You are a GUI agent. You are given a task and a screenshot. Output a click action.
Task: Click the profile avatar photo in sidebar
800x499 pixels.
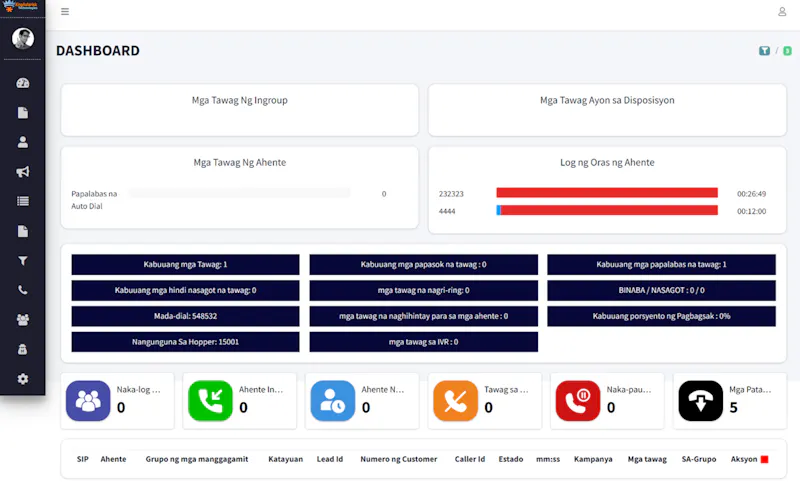[22, 38]
